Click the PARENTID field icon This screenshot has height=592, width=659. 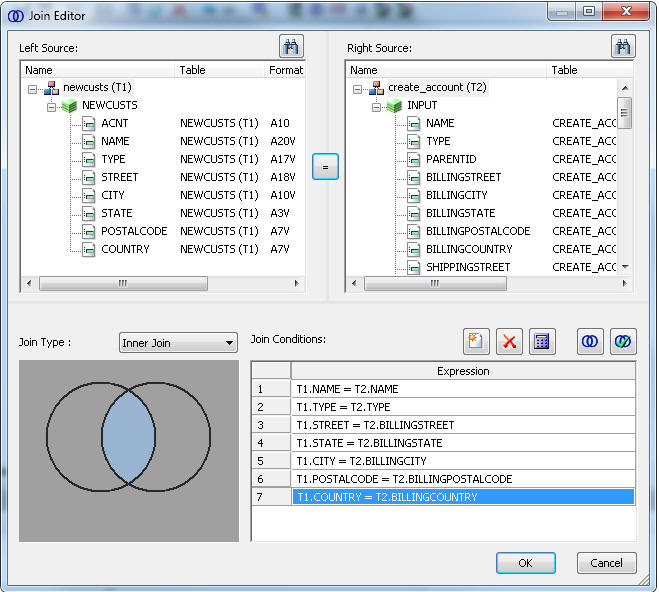click(x=414, y=160)
